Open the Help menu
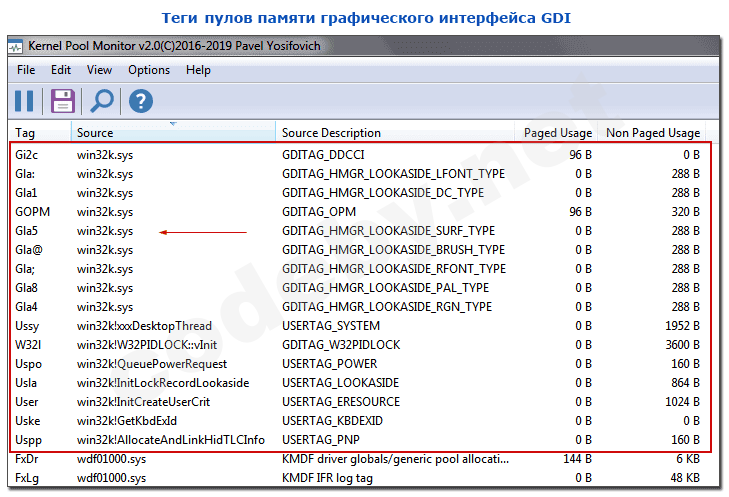Image resolution: width=729 pixels, height=497 pixels. coord(198,70)
